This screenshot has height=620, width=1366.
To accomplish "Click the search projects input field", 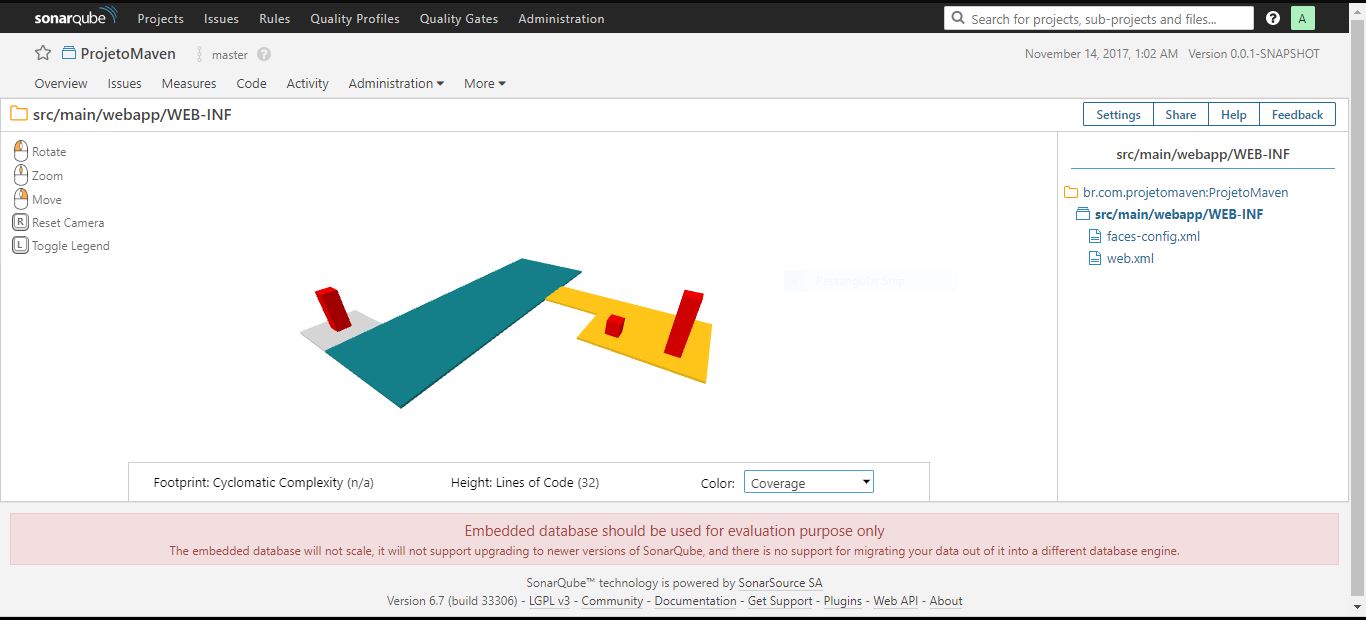I will pyautogui.click(x=1098, y=18).
